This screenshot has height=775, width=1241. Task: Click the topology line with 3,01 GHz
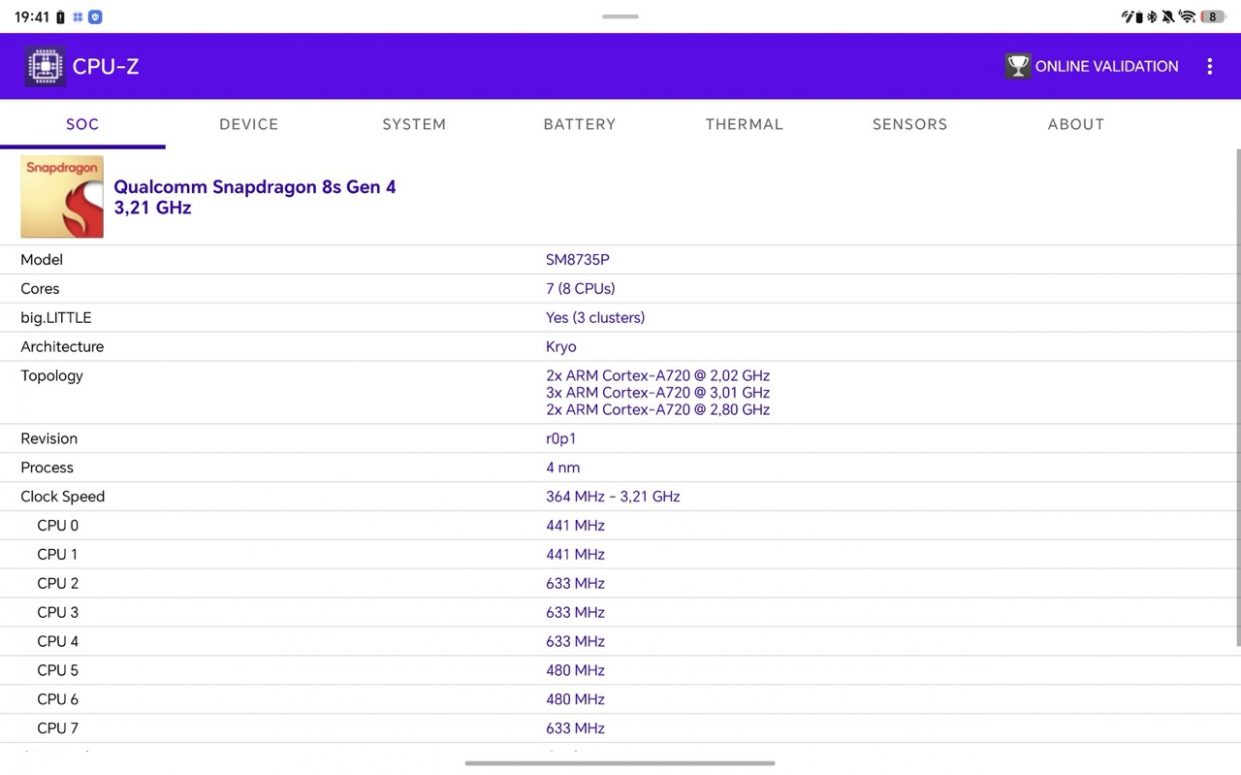click(x=658, y=393)
